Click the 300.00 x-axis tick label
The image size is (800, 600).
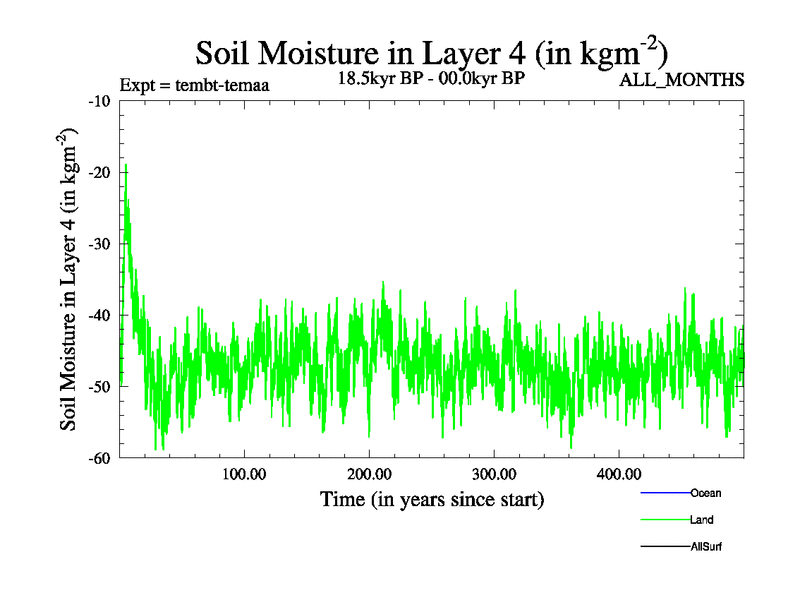(494, 474)
